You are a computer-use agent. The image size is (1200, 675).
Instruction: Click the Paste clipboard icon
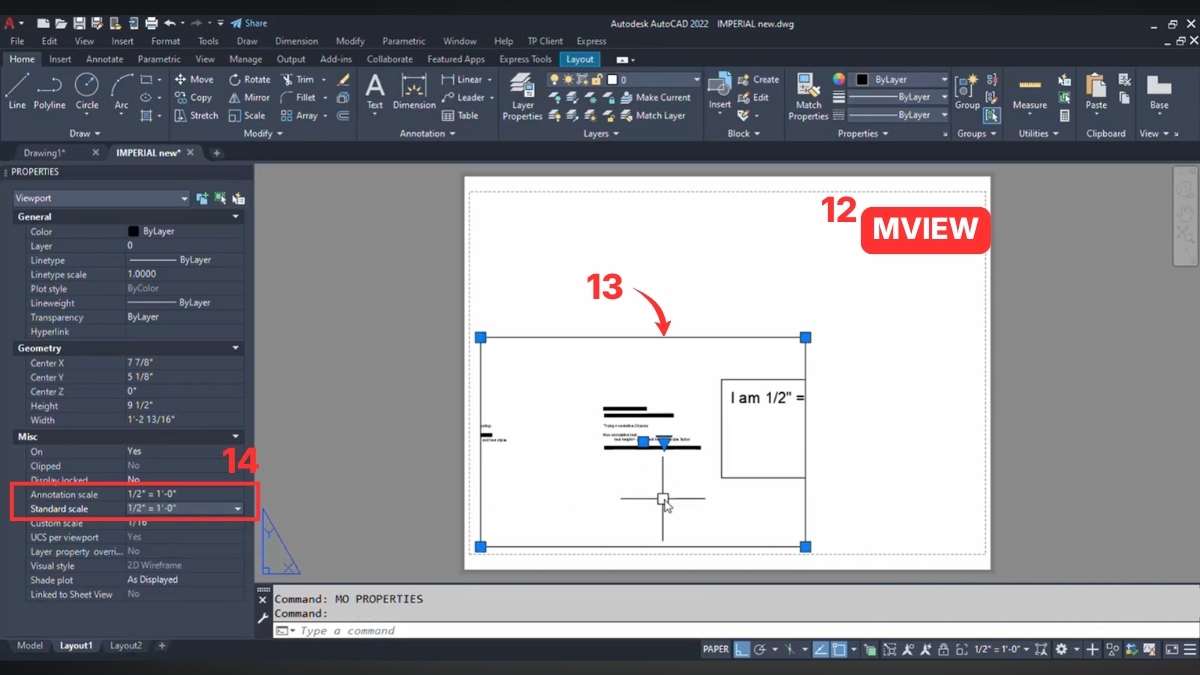pyautogui.click(x=1096, y=91)
